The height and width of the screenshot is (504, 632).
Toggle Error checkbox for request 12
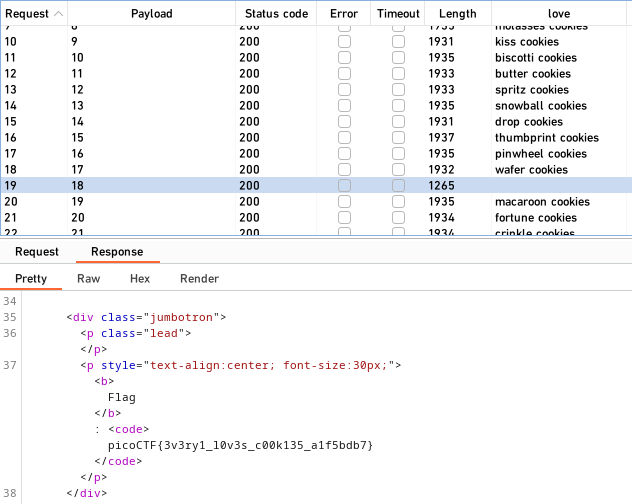tap(344, 73)
